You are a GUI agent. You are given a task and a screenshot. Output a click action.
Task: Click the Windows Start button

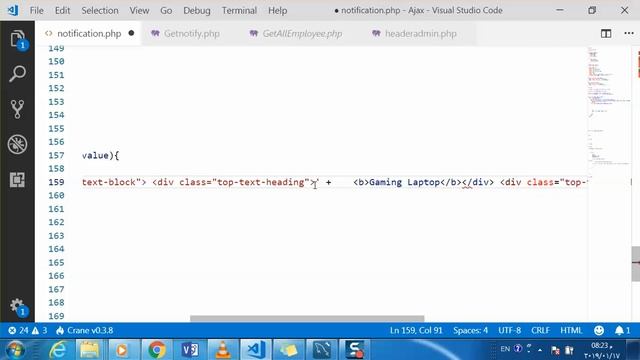coord(16,350)
